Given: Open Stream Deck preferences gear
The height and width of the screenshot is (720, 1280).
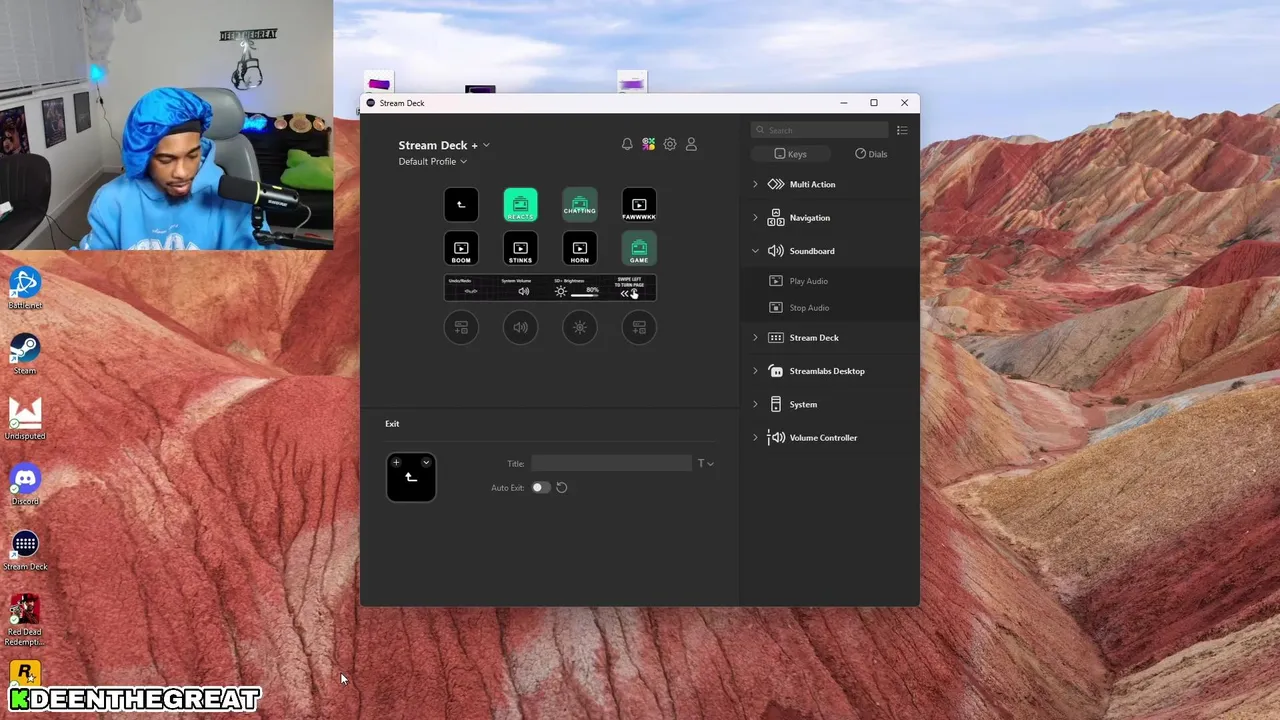Looking at the screenshot, I should [670, 144].
